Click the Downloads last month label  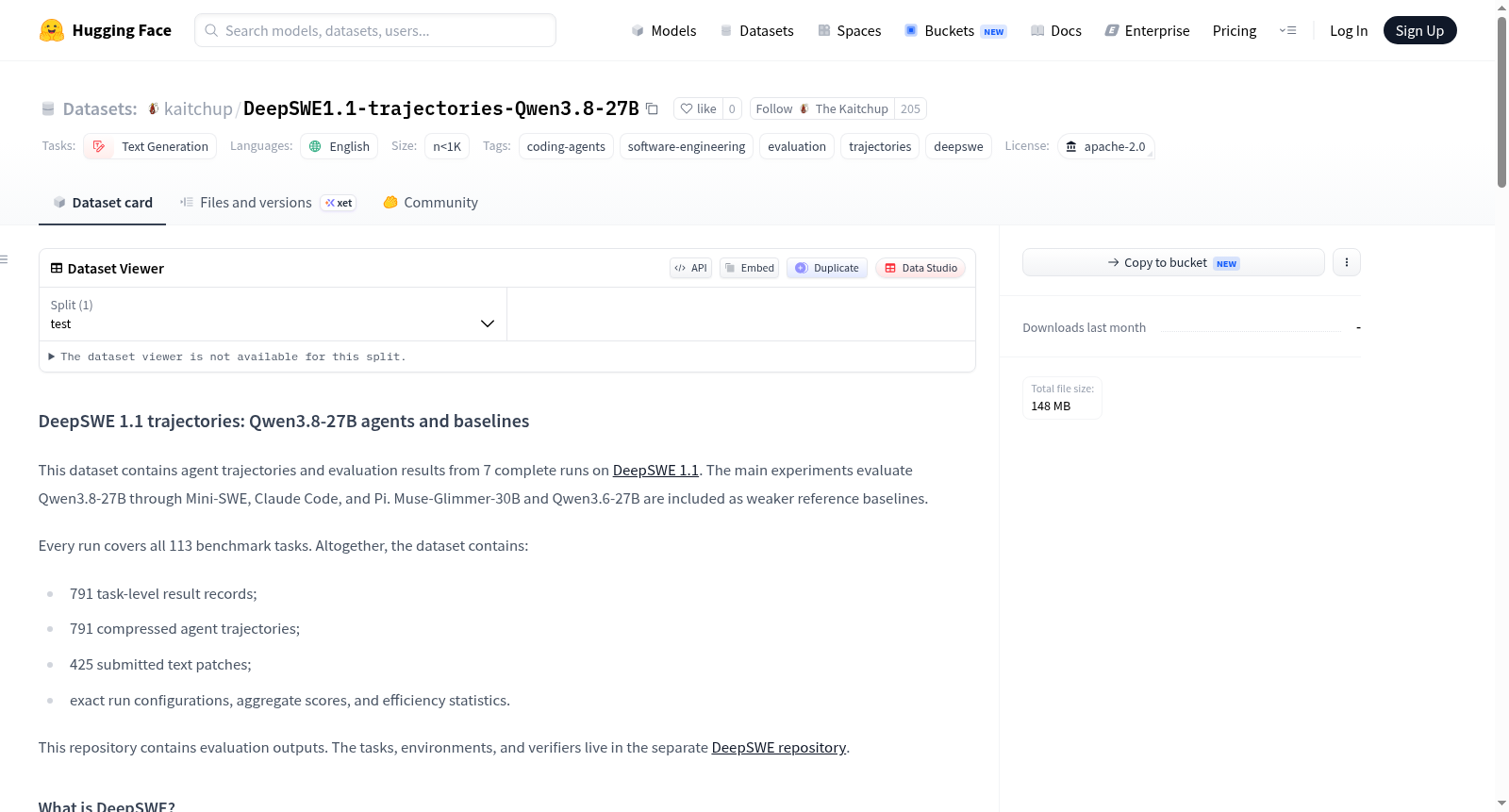(x=1084, y=327)
